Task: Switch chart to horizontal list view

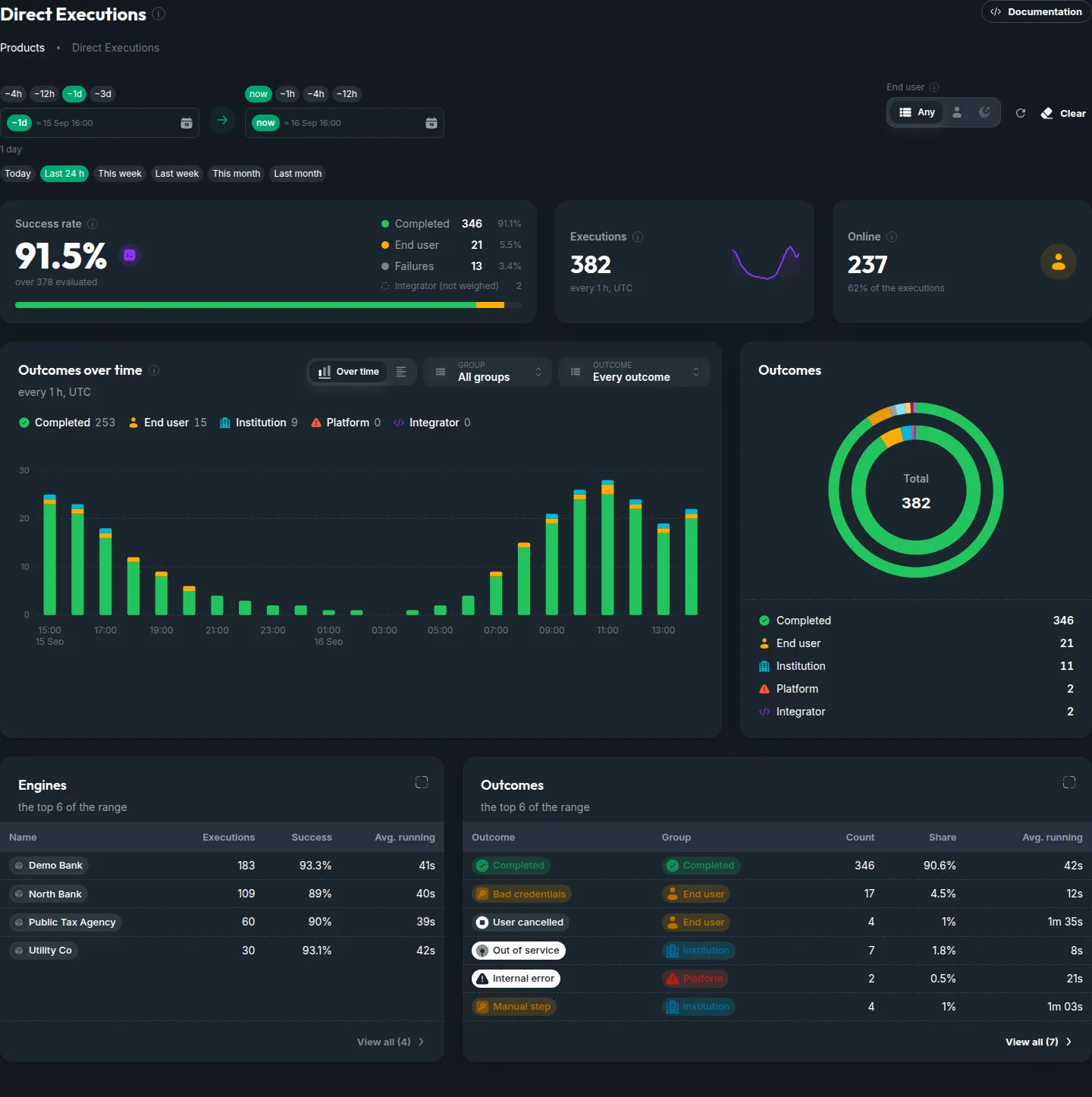Action: click(401, 372)
